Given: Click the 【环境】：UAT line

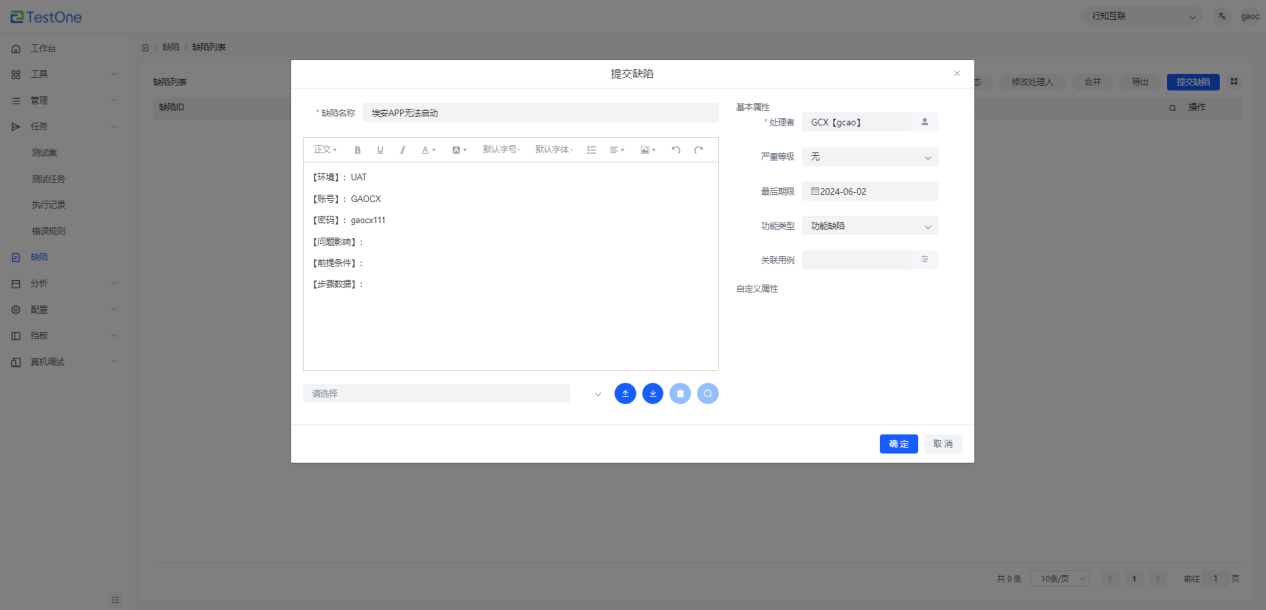Looking at the screenshot, I should 340,177.
